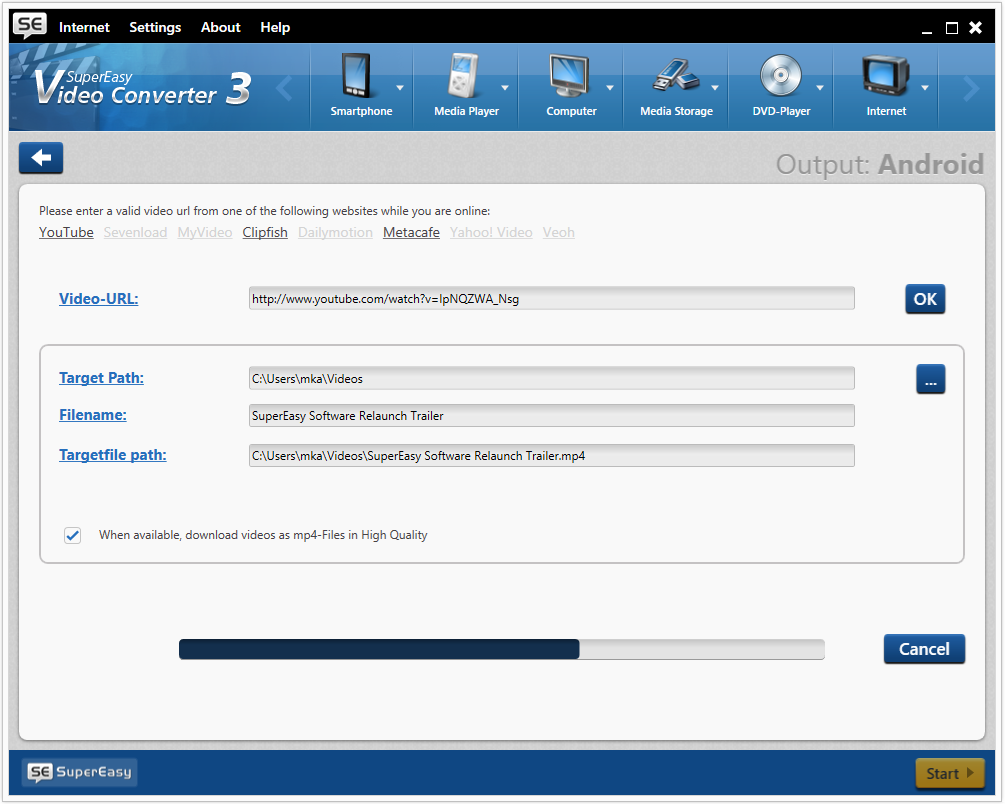The image size is (1005, 804).
Task: Click the SuperEasy logo in footer
Action: 80,772
